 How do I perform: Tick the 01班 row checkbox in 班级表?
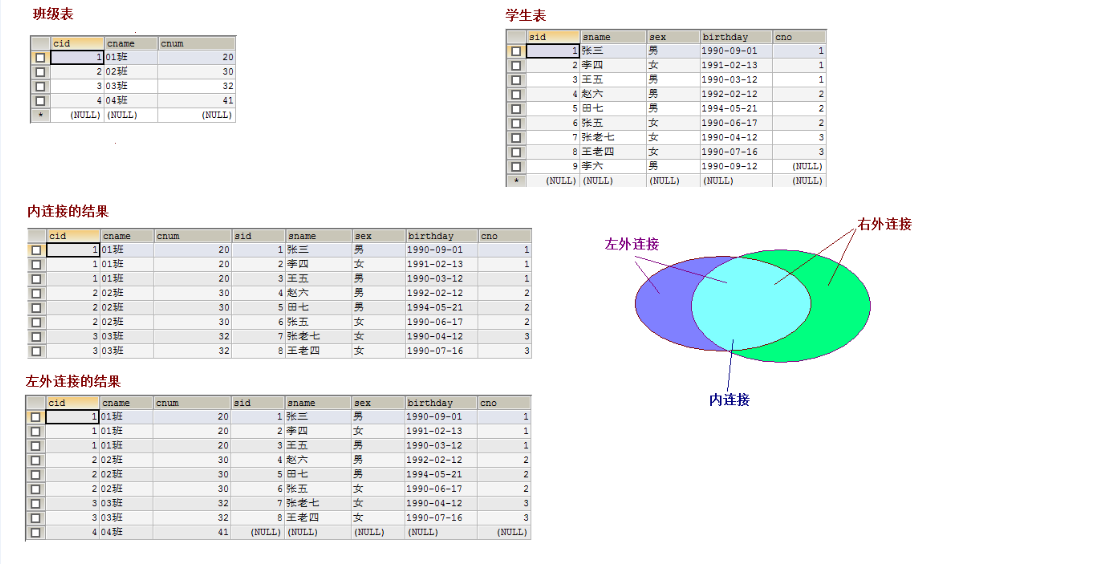tap(41, 57)
